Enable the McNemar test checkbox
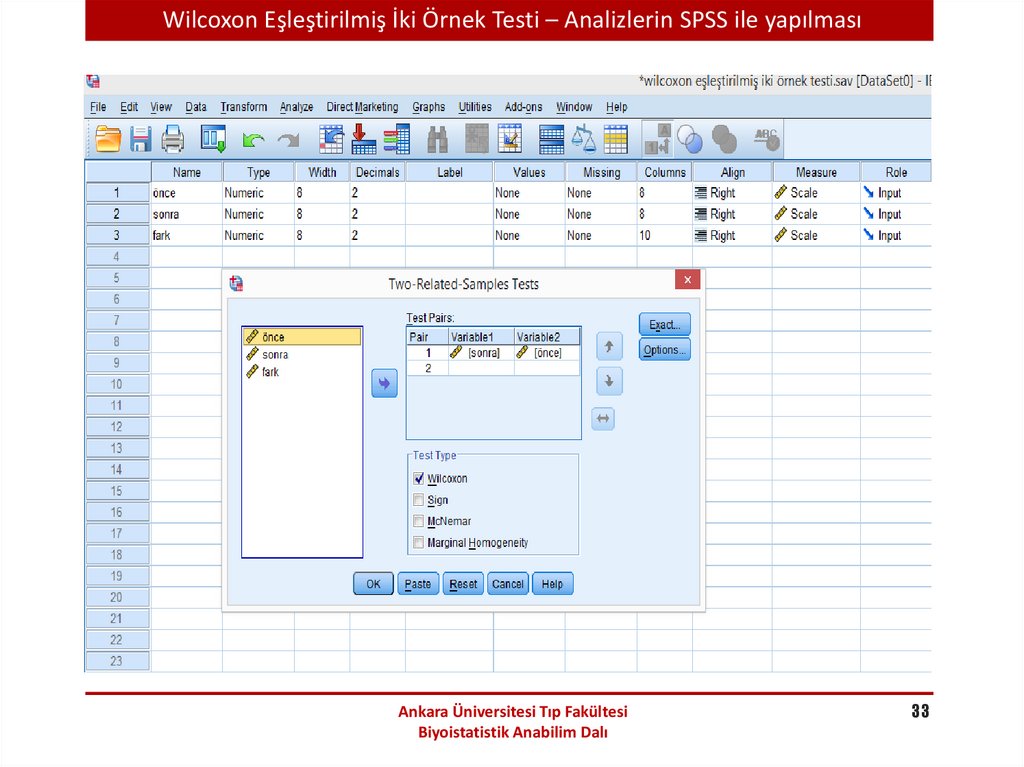The height and width of the screenshot is (767, 1024). pyautogui.click(x=419, y=521)
